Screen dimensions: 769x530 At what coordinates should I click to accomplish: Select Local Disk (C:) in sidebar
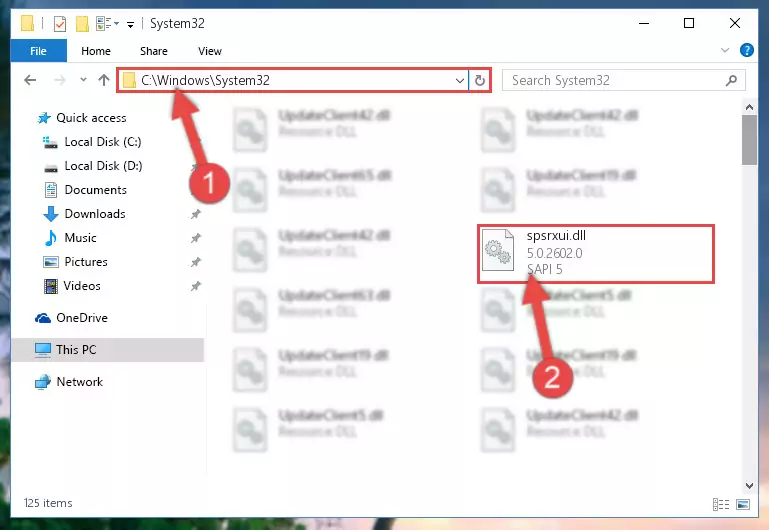point(92,142)
